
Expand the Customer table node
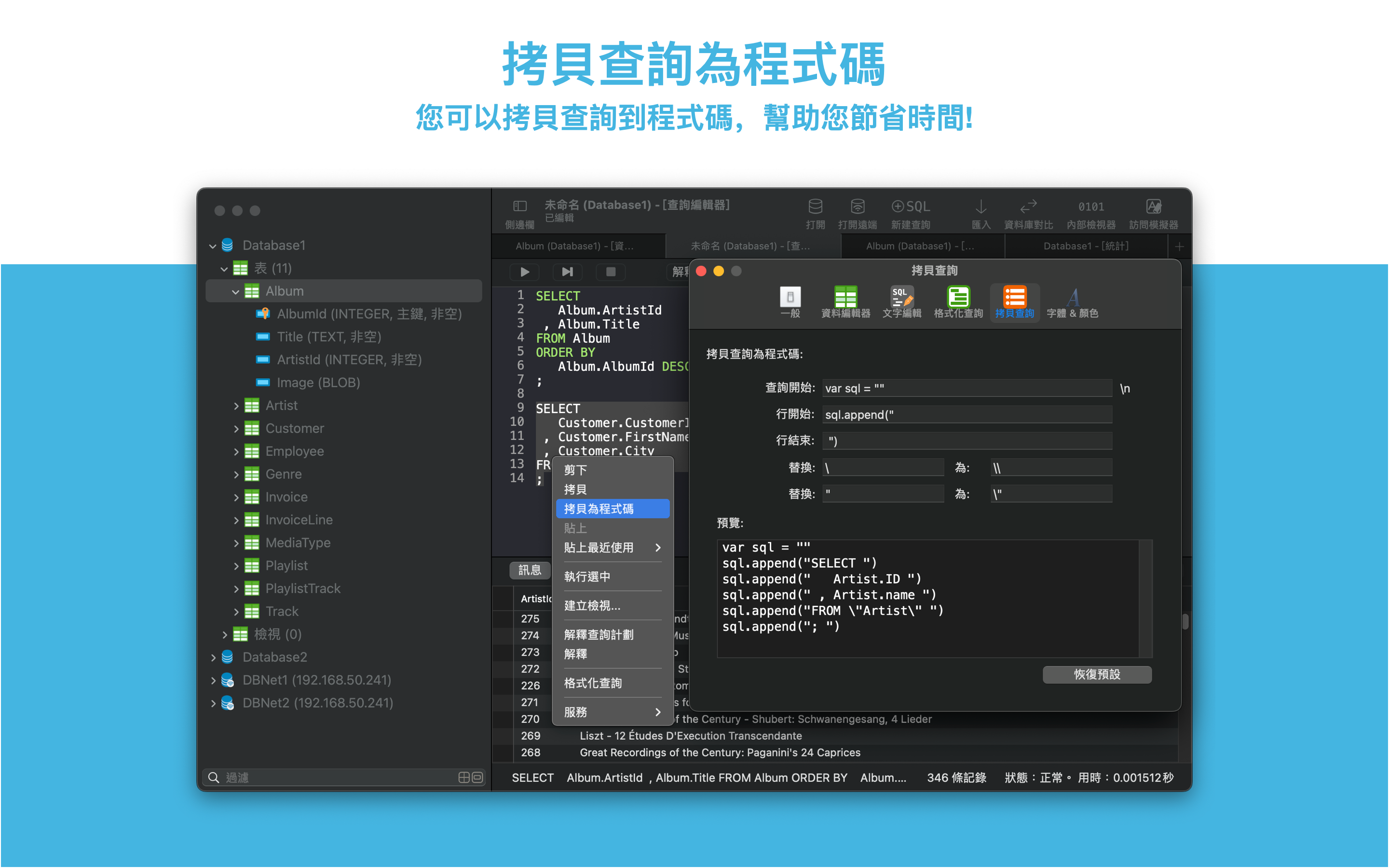tap(235, 429)
